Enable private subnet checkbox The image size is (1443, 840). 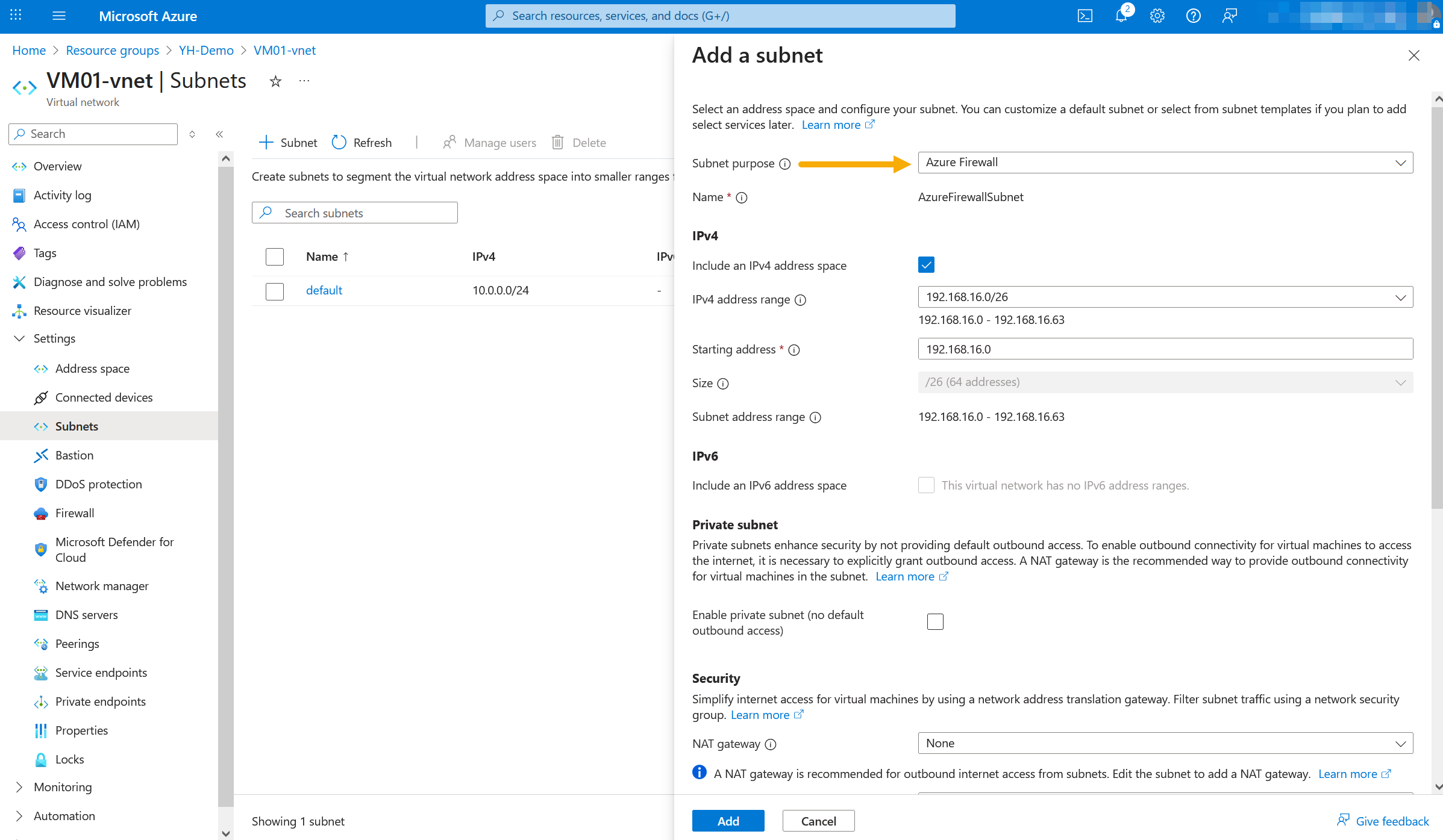tap(935, 621)
